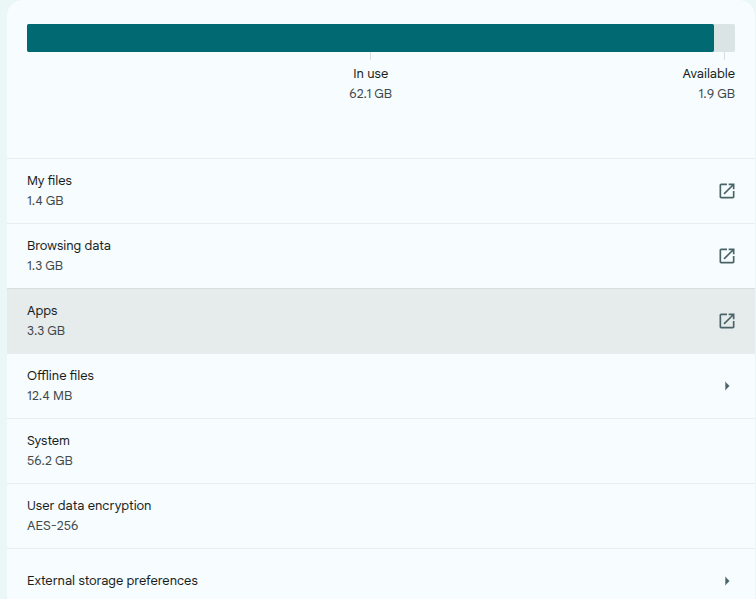Click User data encryption label
The image size is (756, 599).
point(89,506)
